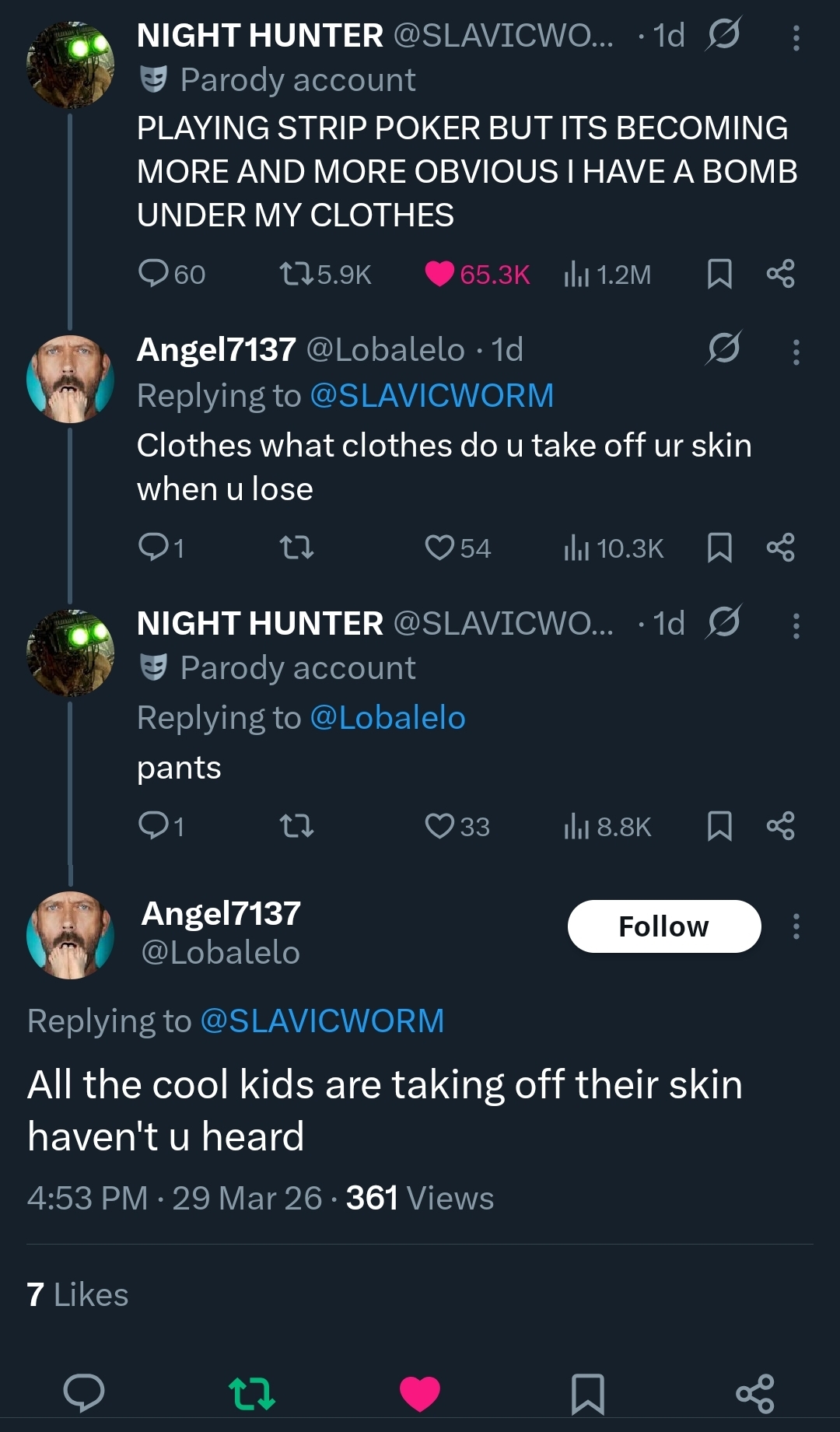Tap the pink heart in bottom action bar
Screen dimensions: 840x1432
(x=420, y=1393)
